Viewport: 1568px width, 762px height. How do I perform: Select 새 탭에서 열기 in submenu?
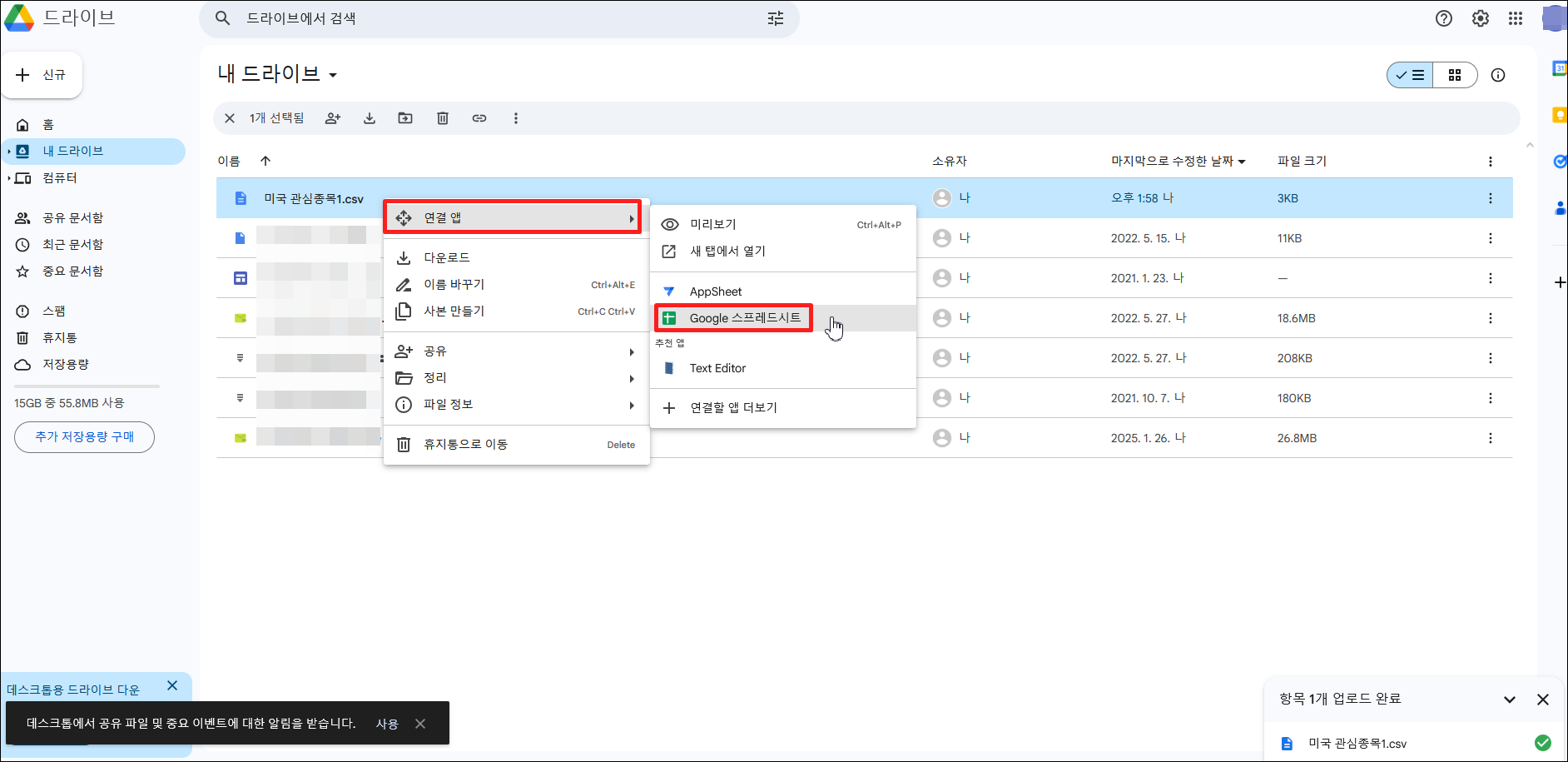click(782, 252)
